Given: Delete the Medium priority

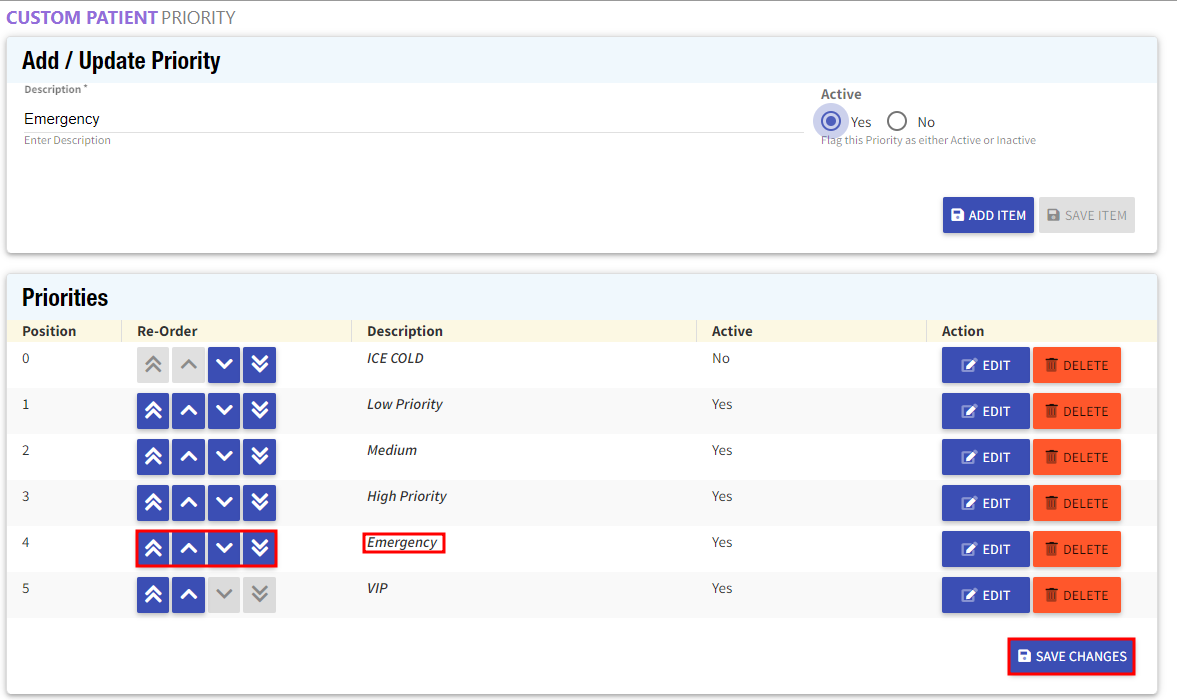Looking at the screenshot, I should [1076, 457].
